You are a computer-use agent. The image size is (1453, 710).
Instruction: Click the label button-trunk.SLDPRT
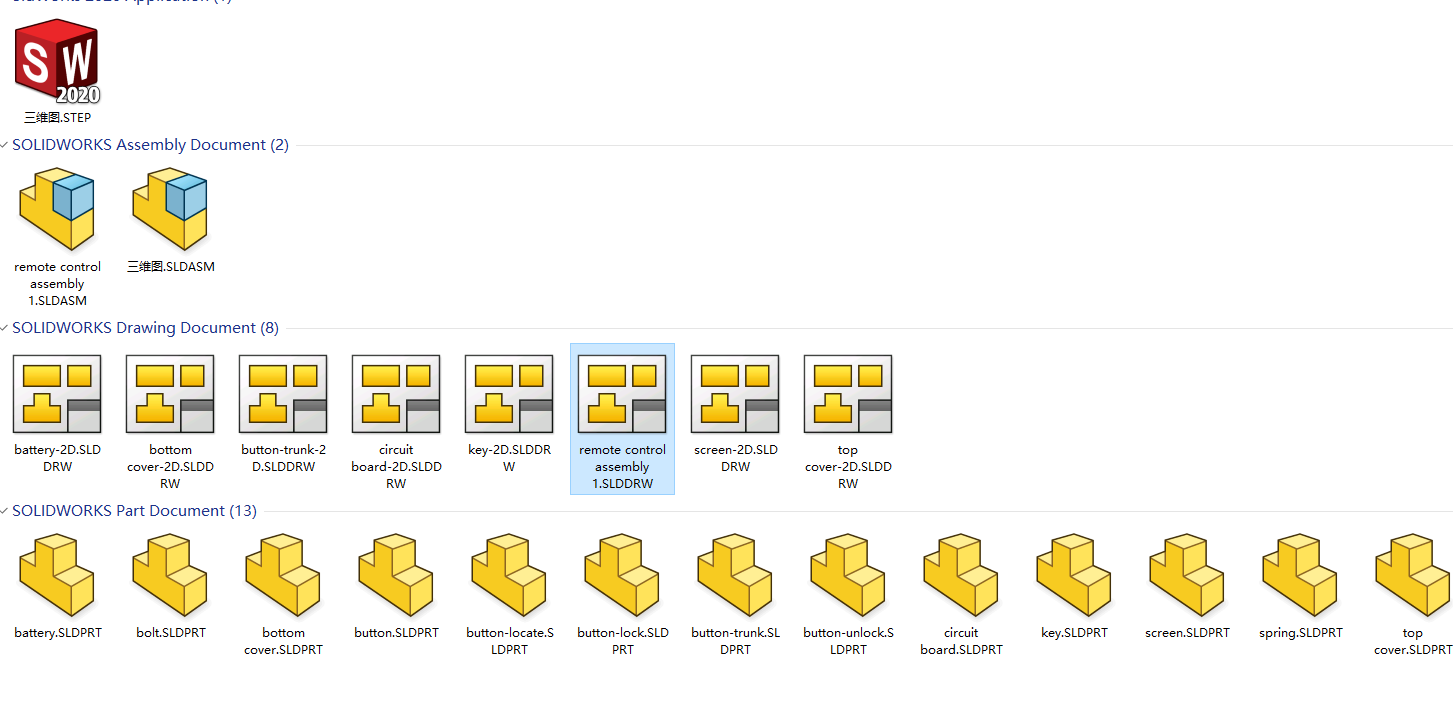(x=735, y=641)
